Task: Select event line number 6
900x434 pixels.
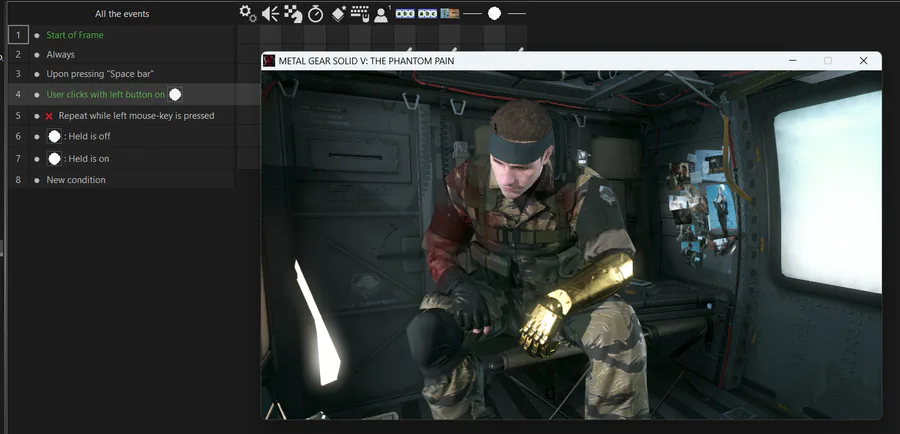Action: (x=18, y=137)
